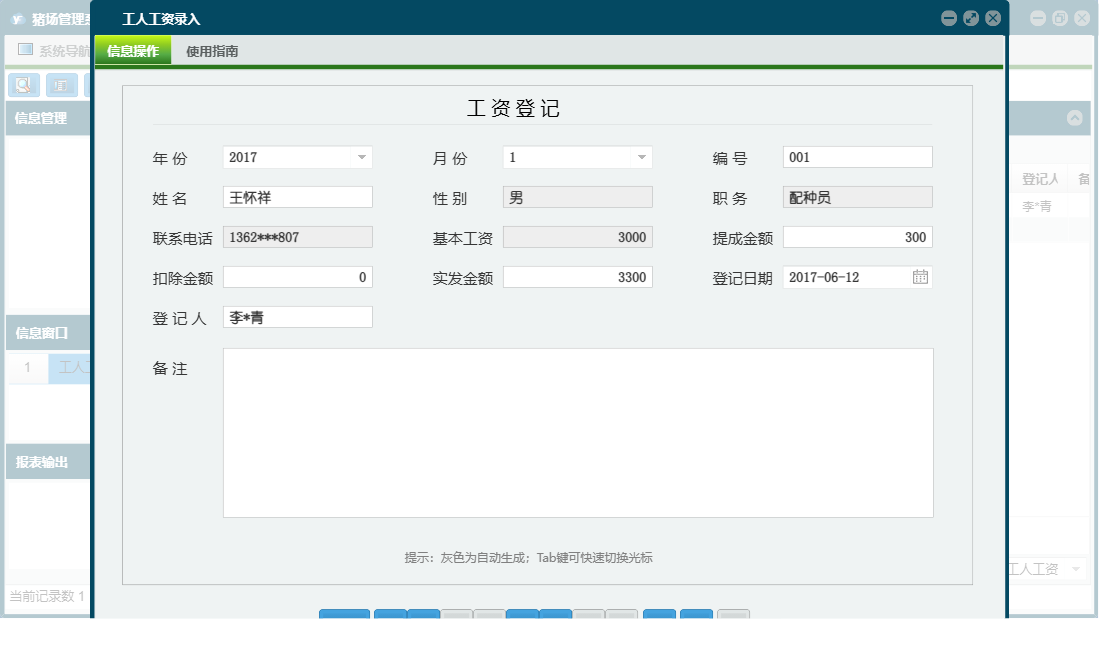Viewport: 1099px width, 655px height.
Task: Check the 系统导航 checkbox
Action: pyautogui.click(x=25, y=48)
